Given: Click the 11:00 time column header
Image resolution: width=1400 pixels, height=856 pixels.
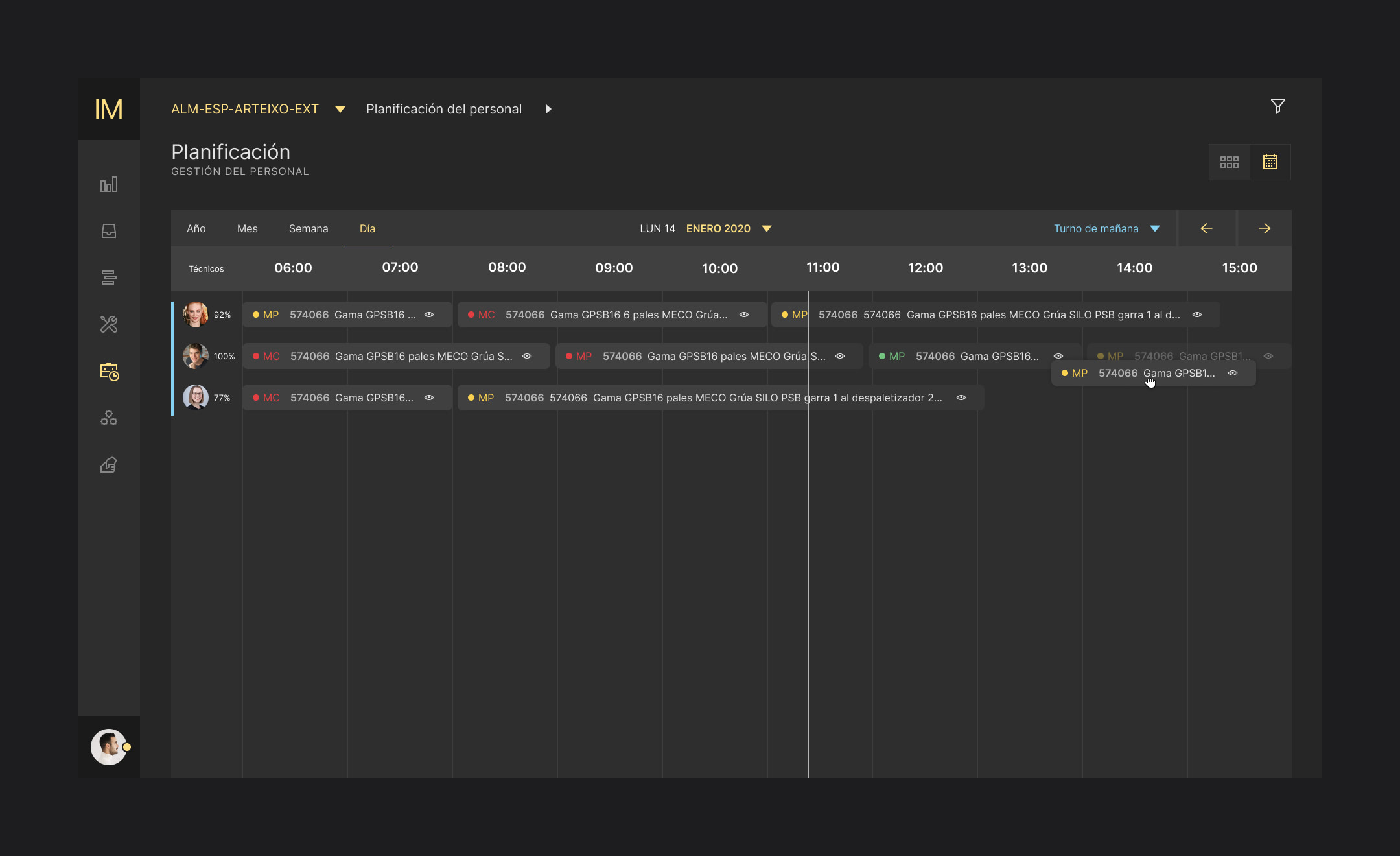Looking at the screenshot, I should click(x=822, y=267).
